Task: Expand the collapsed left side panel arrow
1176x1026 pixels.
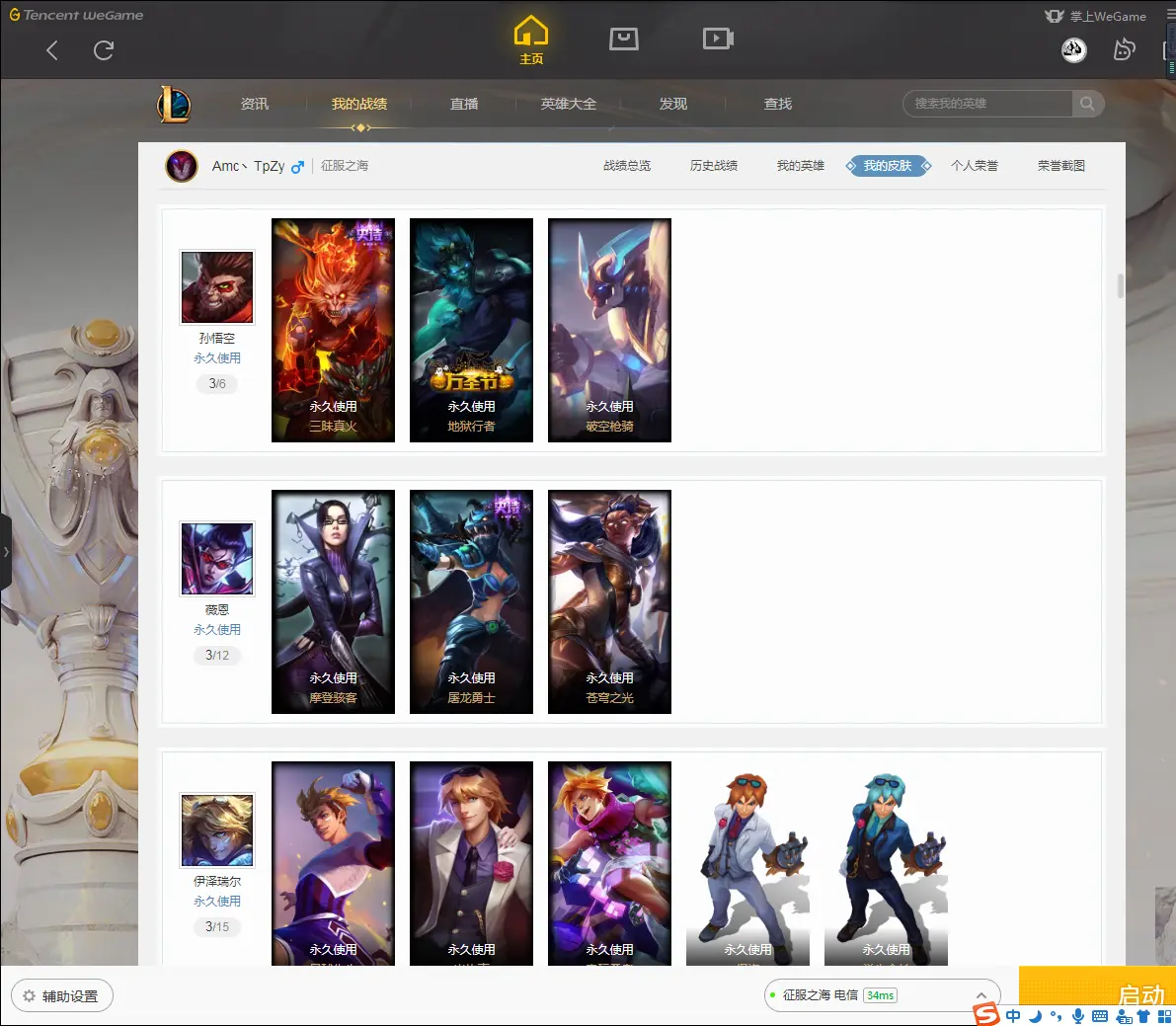Action: coord(6,552)
